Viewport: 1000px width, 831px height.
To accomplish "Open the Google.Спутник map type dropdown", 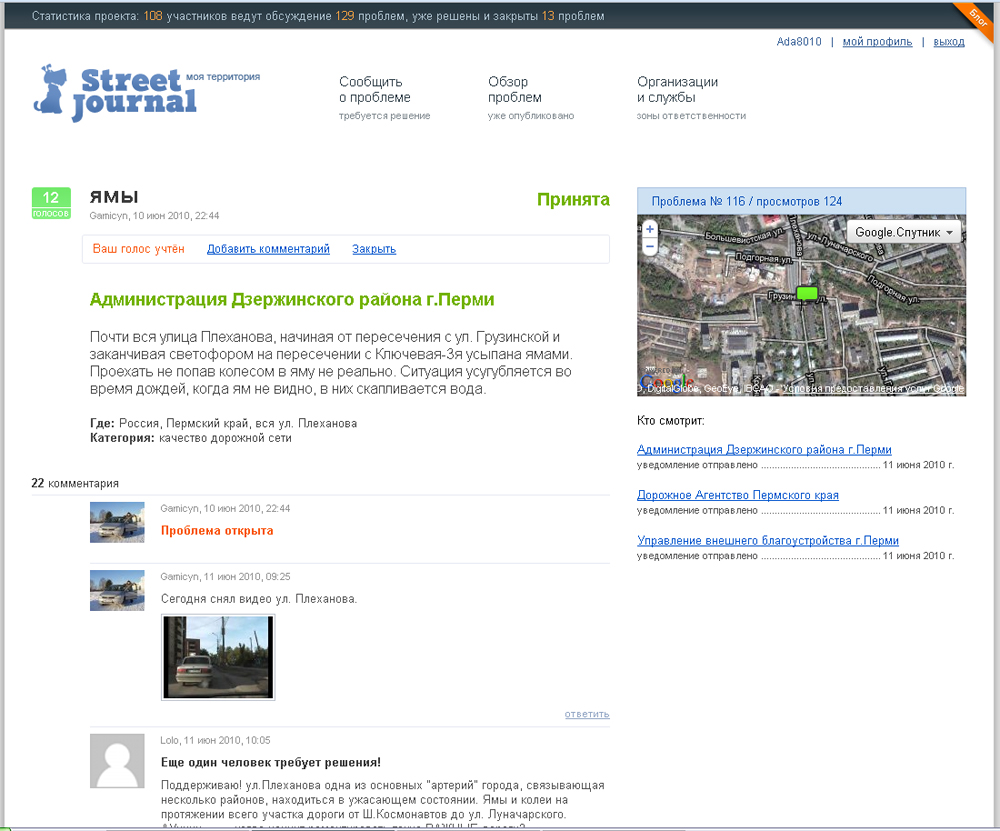I will coord(905,233).
